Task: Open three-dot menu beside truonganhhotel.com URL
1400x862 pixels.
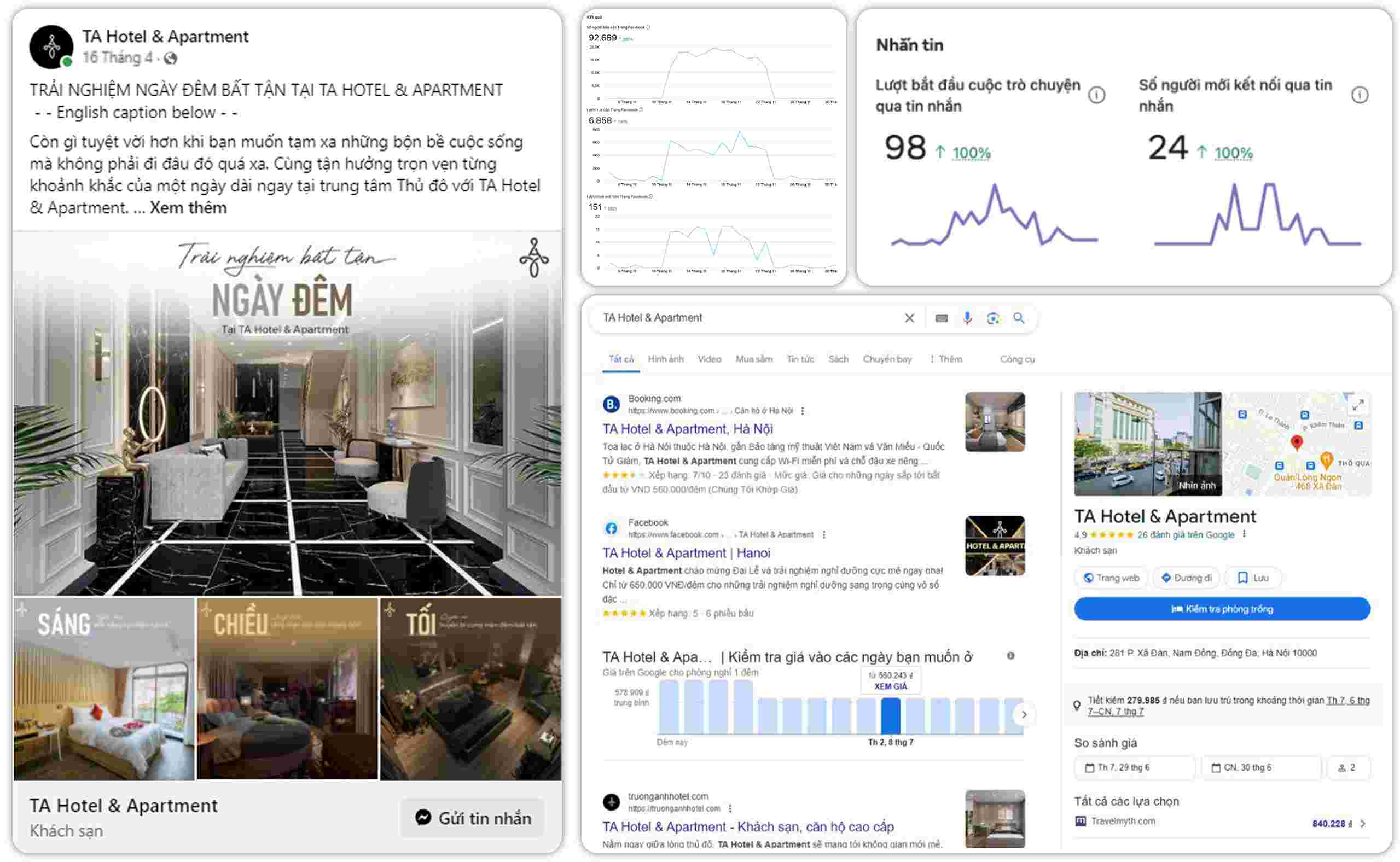Action: [x=730, y=808]
